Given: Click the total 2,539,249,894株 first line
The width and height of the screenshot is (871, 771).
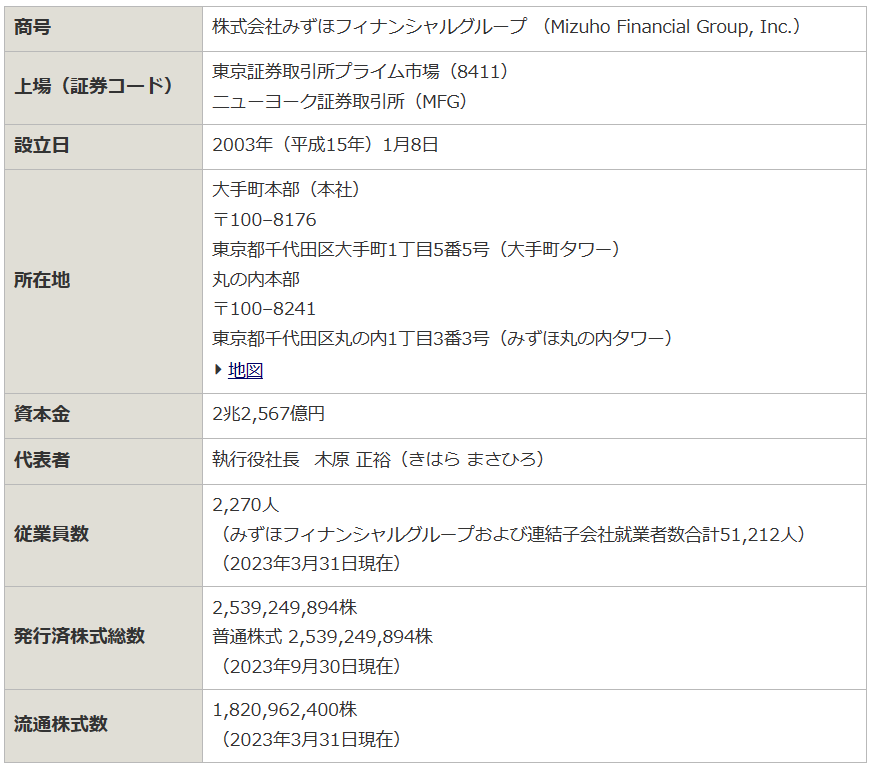Looking at the screenshot, I should coord(285,608).
